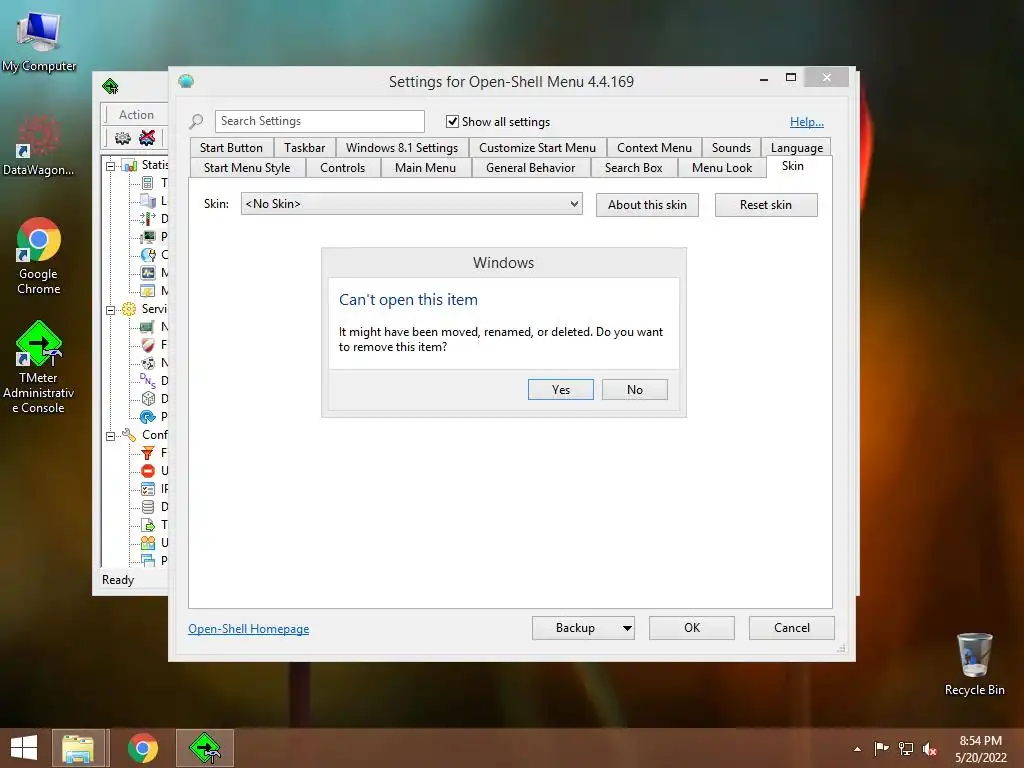Image resolution: width=1024 pixels, height=768 pixels.
Task: Click the About this skin button
Action: pyautogui.click(x=647, y=205)
